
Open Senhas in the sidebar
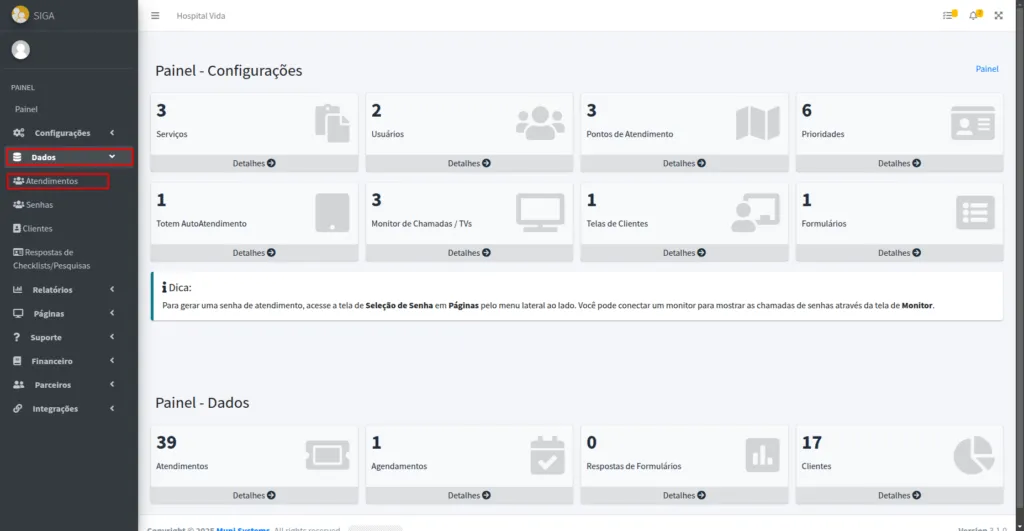click(x=40, y=205)
